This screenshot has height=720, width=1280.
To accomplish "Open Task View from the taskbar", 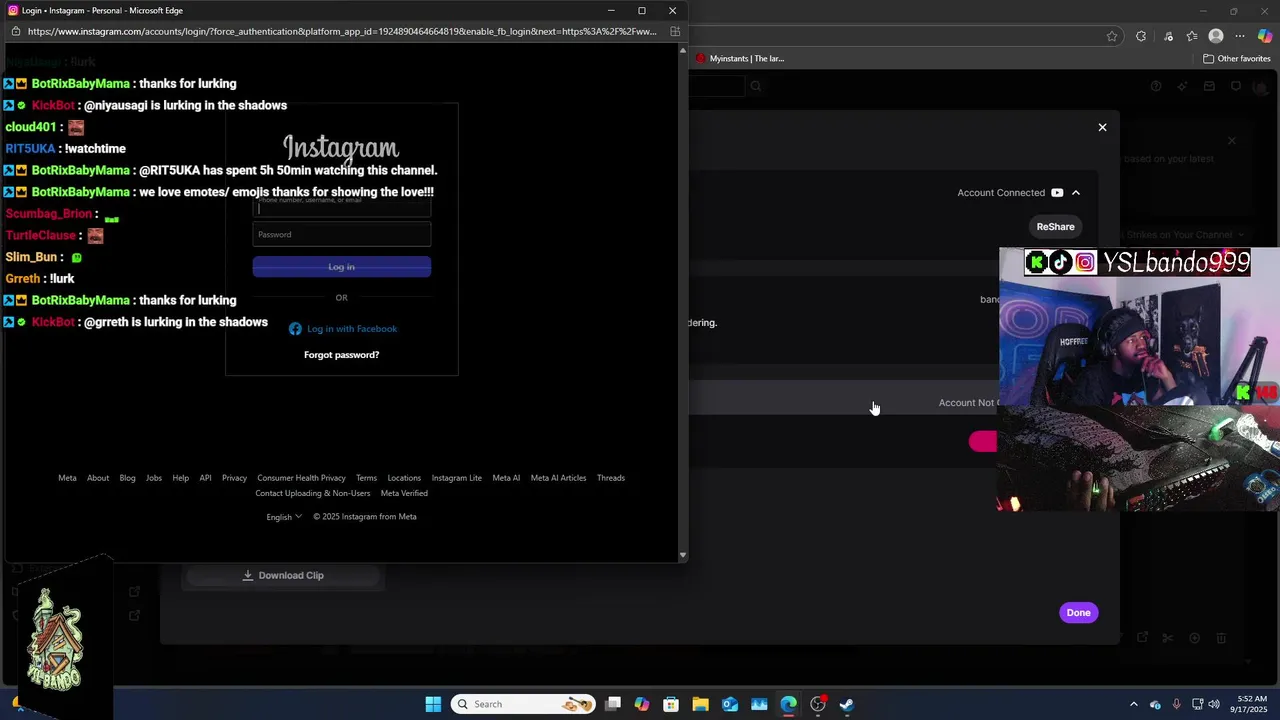I will [613, 704].
